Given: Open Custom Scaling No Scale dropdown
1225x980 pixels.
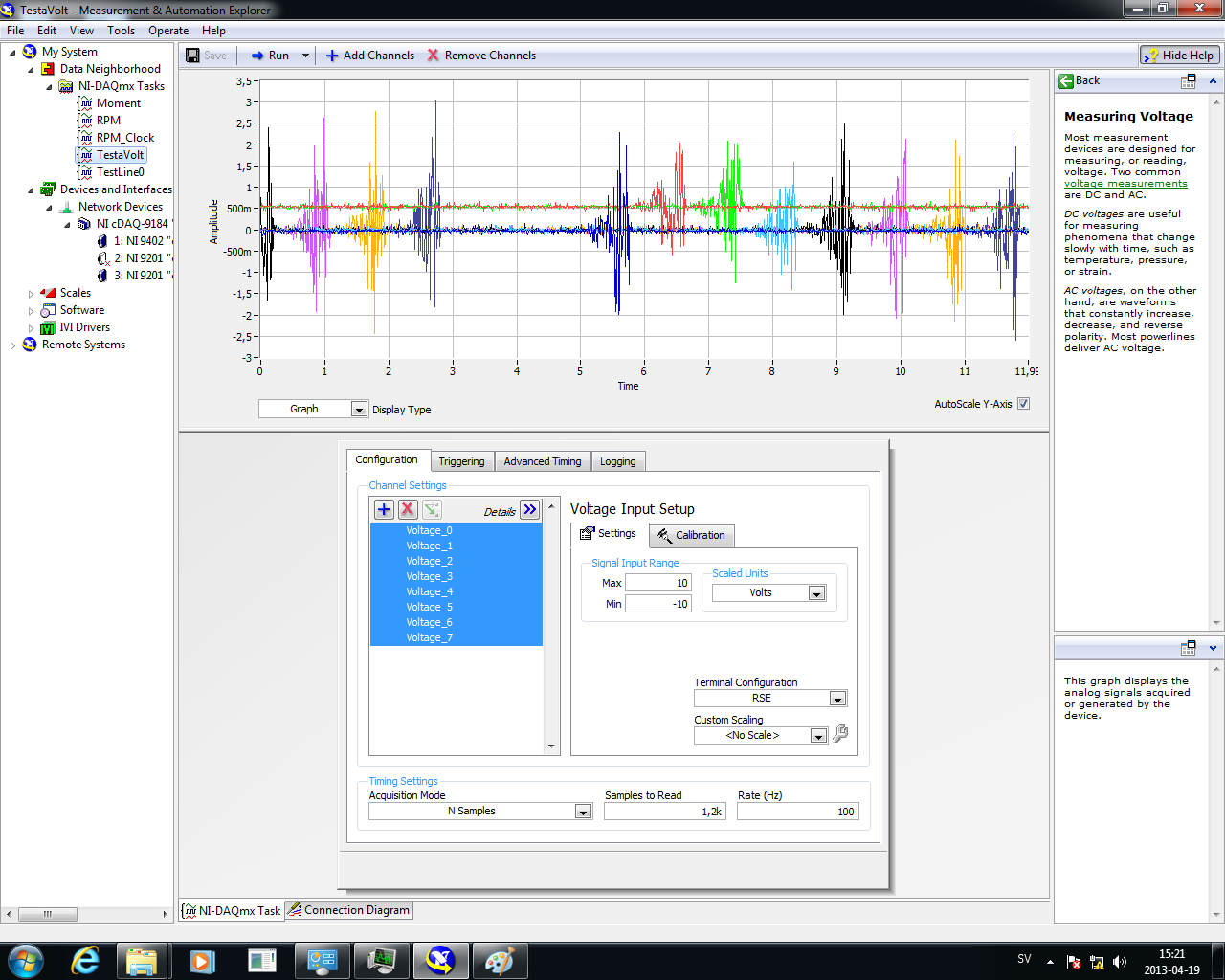Looking at the screenshot, I should (818, 736).
